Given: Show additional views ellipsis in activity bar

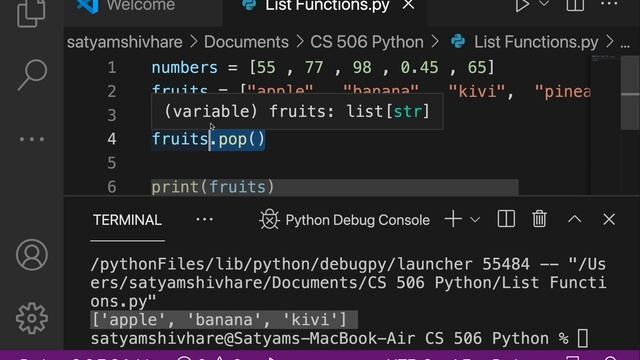Looking at the screenshot, I should pos(32,139).
